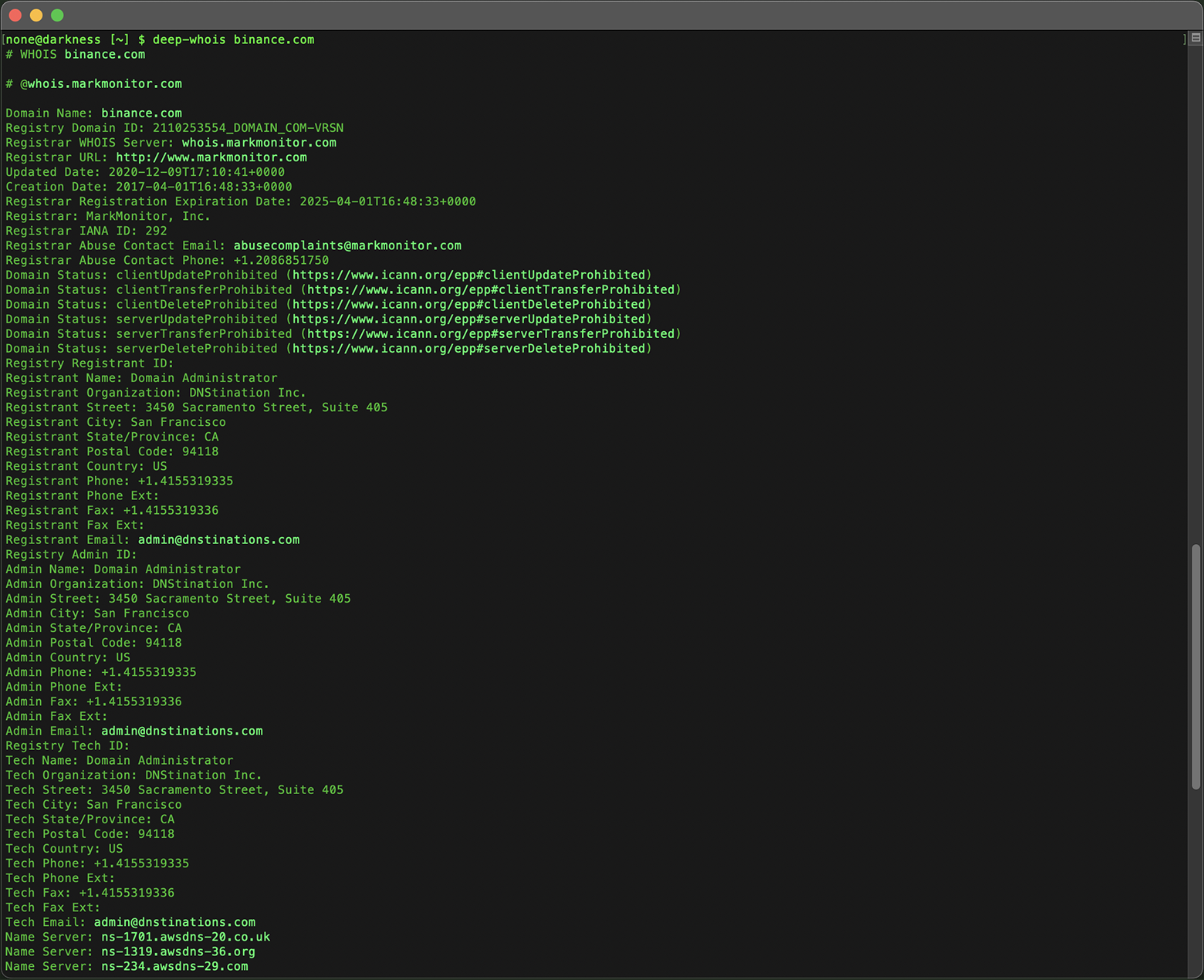The height and width of the screenshot is (980, 1204).
Task: Click the whois.markmonitor.com server name
Action: pos(258,142)
